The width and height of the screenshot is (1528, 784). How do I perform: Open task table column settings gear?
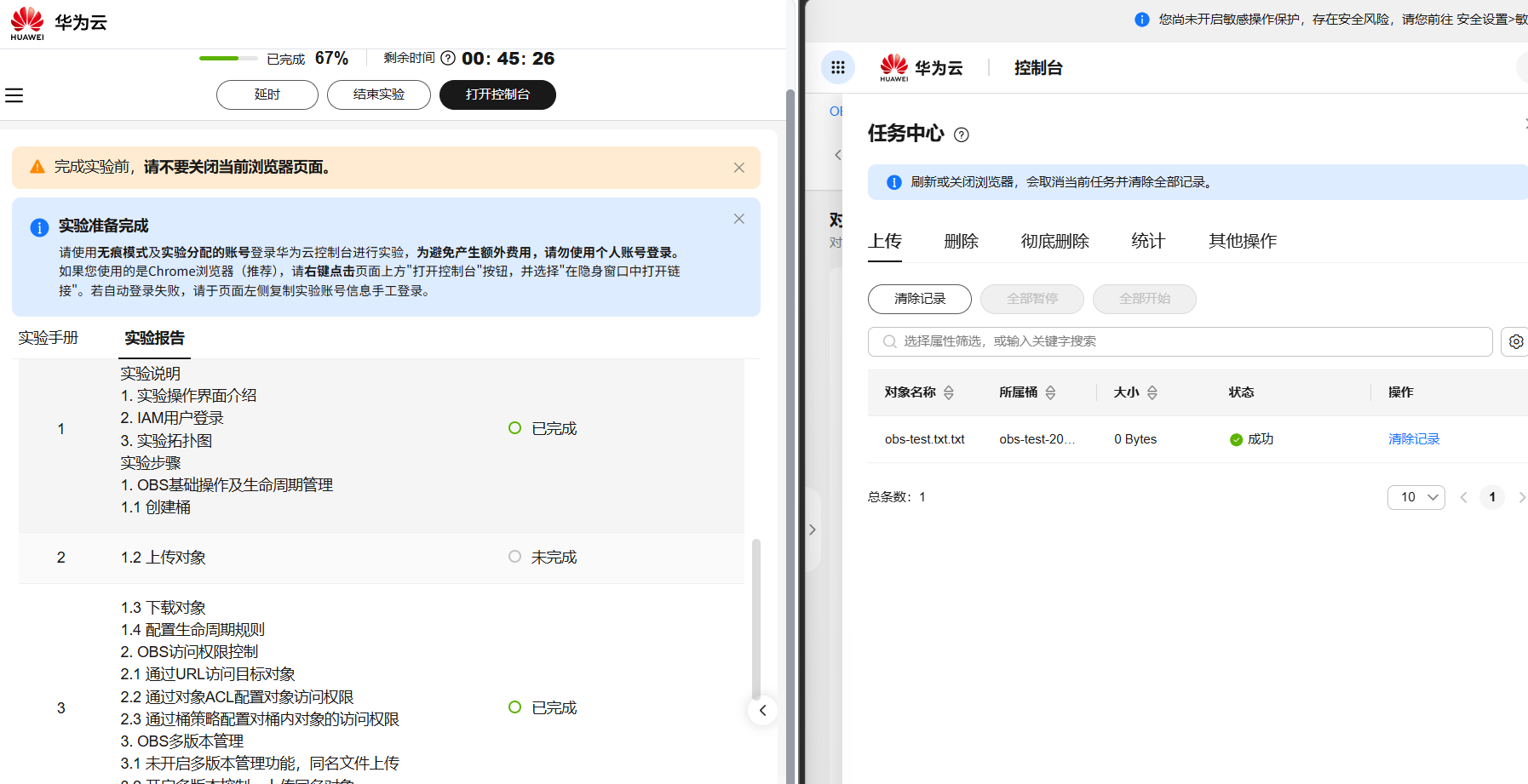click(x=1516, y=341)
